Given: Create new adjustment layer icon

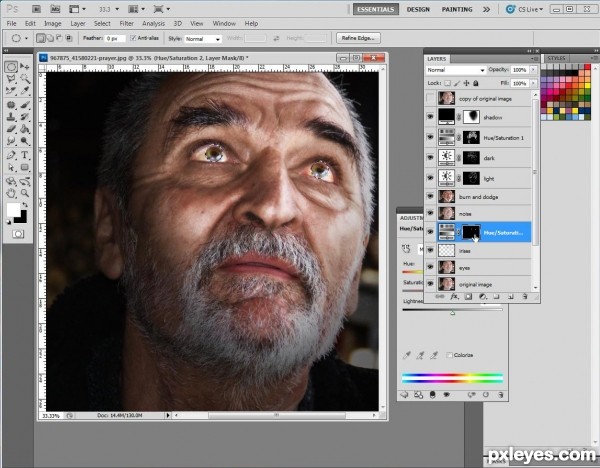Looking at the screenshot, I should tap(483, 297).
